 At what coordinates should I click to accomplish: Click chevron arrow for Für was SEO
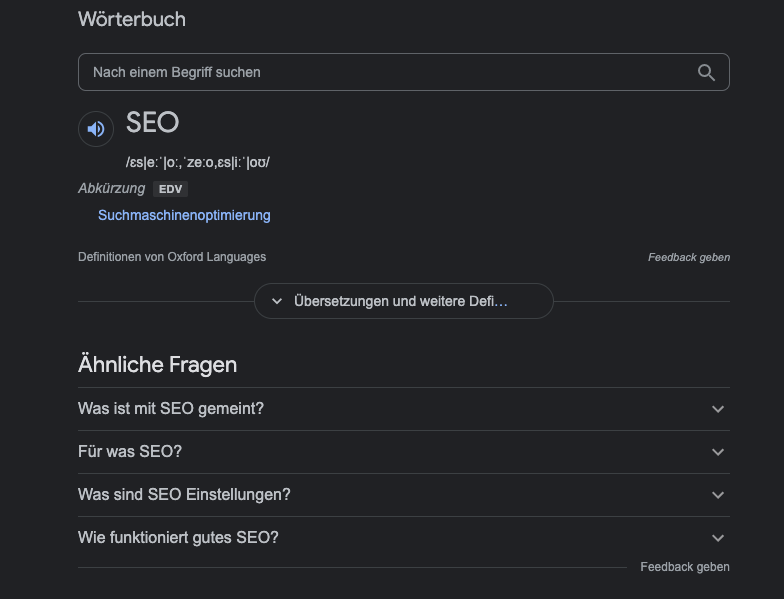718,452
